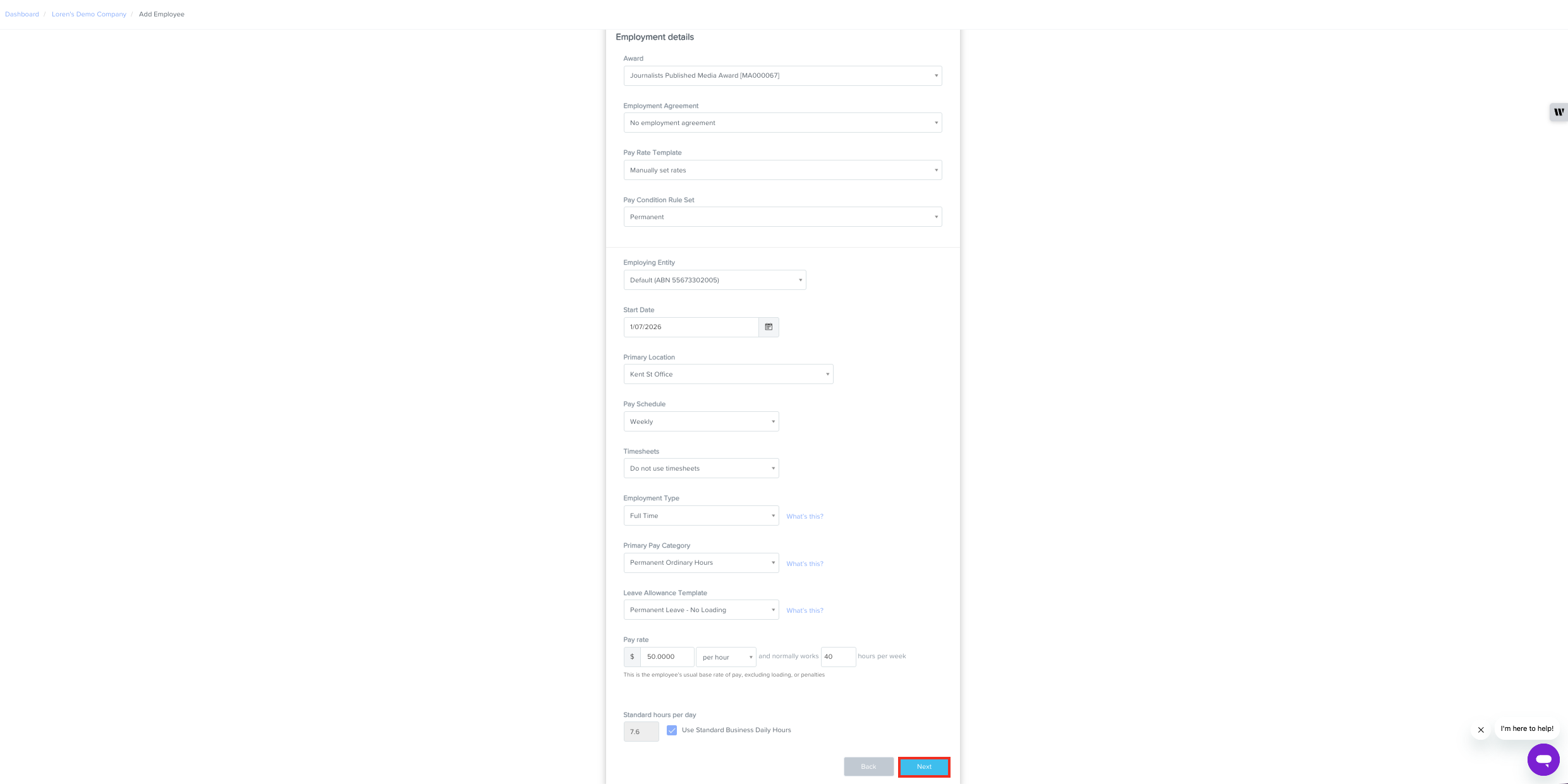Toggle Use Standard Business Daily Hours checkbox
Screen dimensions: 1568x784
(x=672, y=730)
